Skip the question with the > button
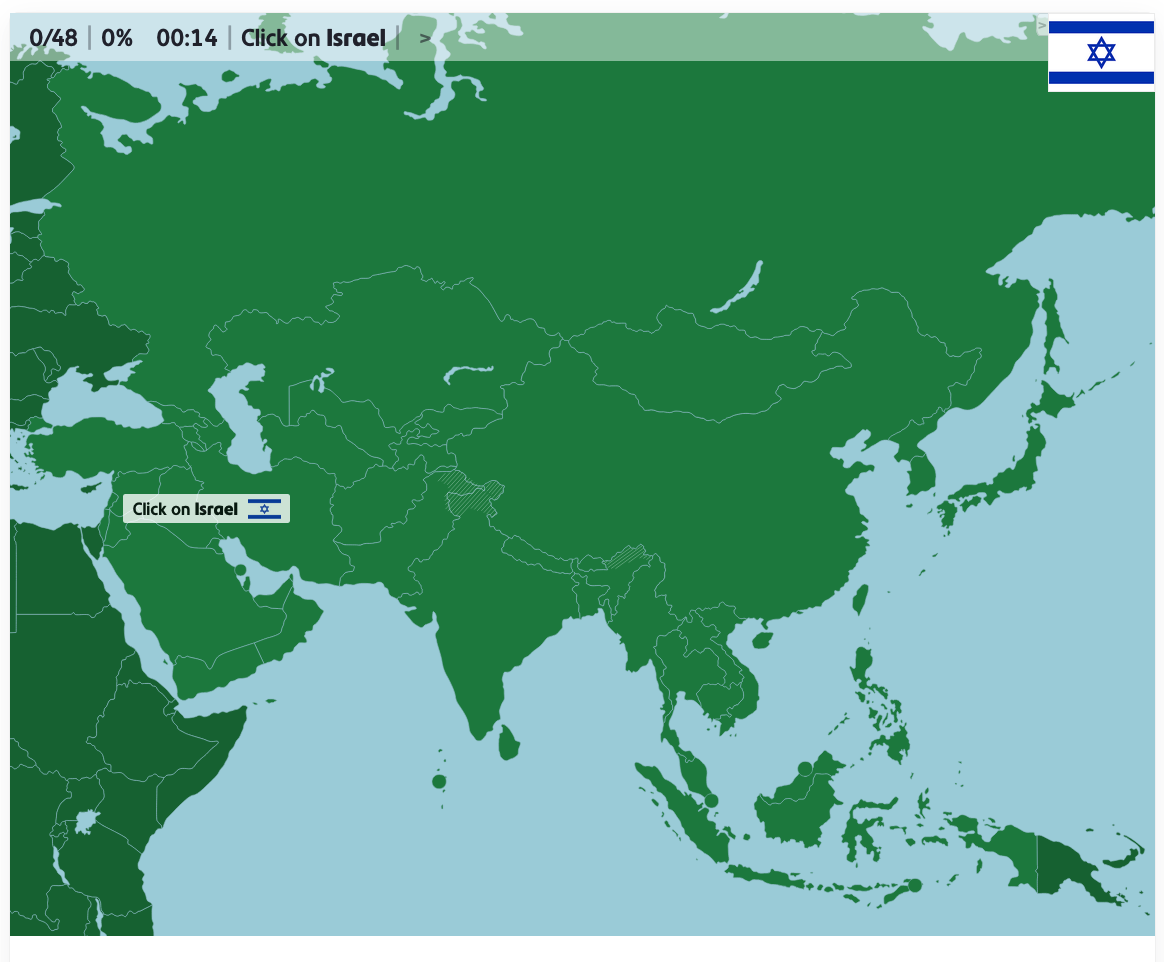 click(425, 38)
